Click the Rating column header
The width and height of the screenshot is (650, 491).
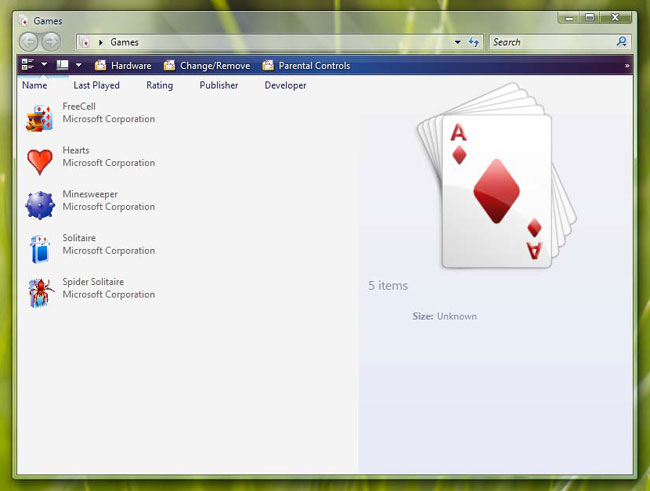point(159,86)
